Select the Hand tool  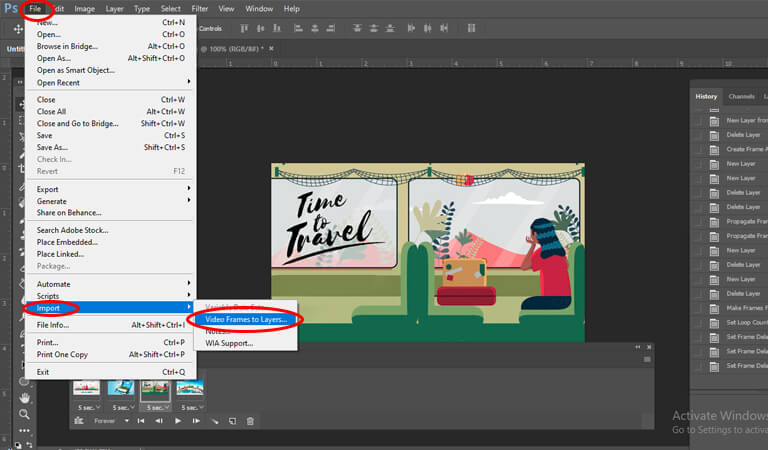coord(24,397)
